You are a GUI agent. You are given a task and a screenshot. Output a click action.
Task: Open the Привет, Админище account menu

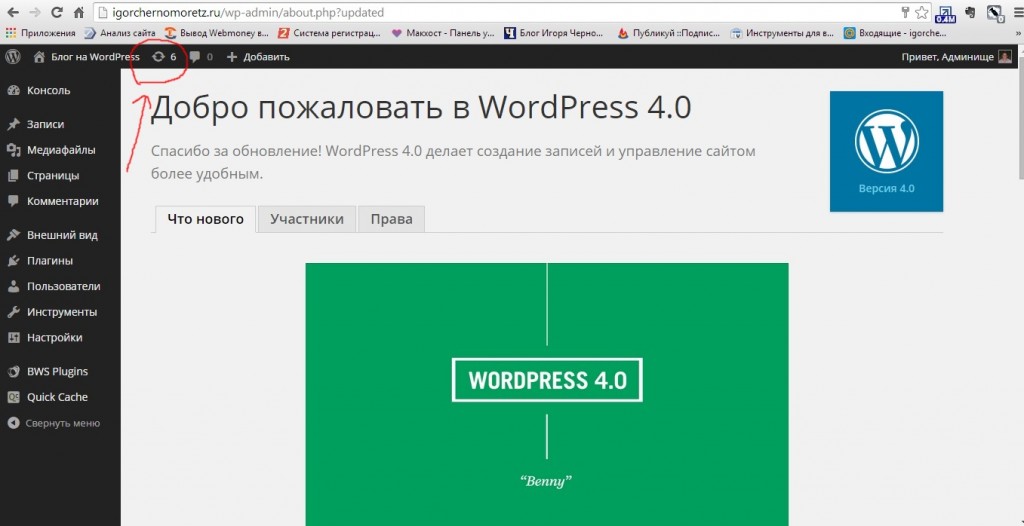click(x=957, y=57)
